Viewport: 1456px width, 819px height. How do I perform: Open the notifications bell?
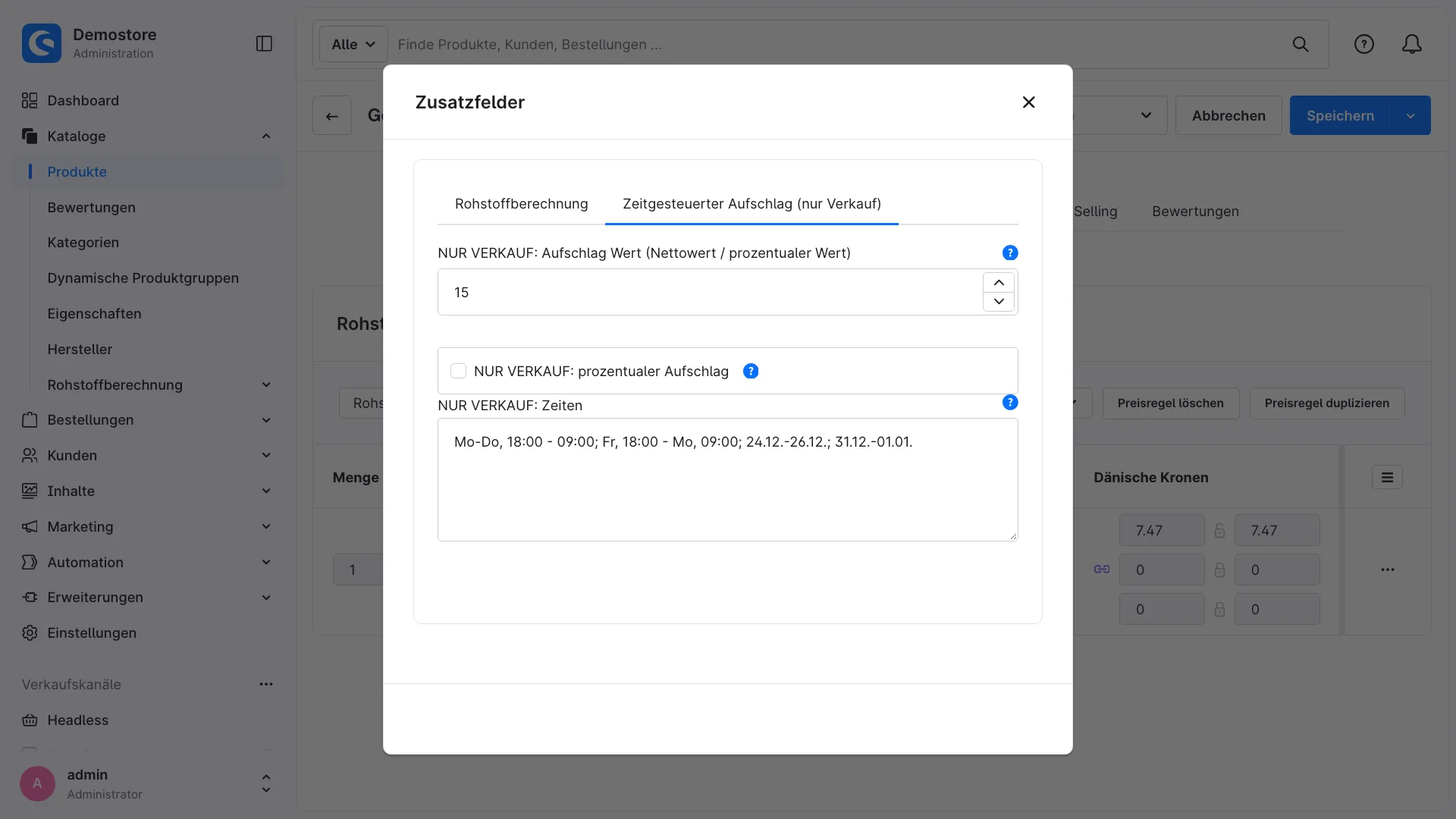pos(1411,44)
